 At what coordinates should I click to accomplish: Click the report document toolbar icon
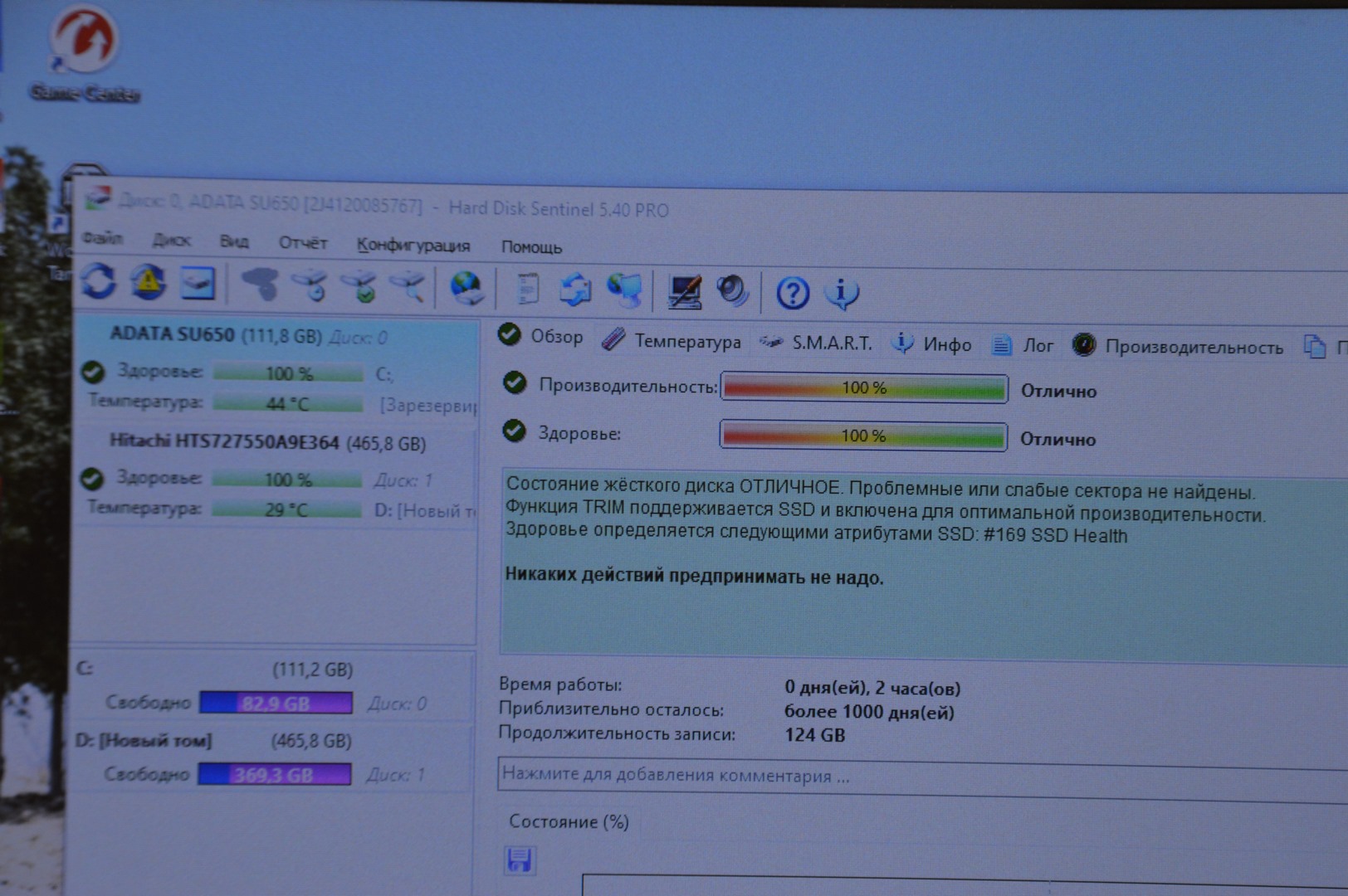tap(526, 290)
